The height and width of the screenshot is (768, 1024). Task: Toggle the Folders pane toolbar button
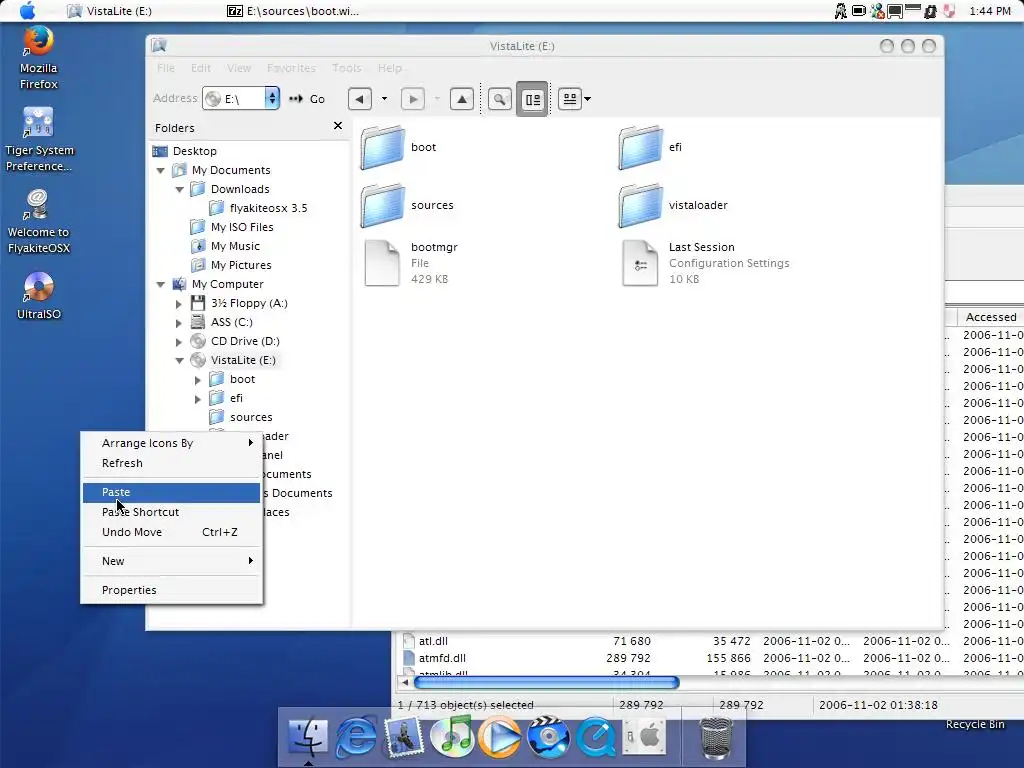(x=532, y=99)
